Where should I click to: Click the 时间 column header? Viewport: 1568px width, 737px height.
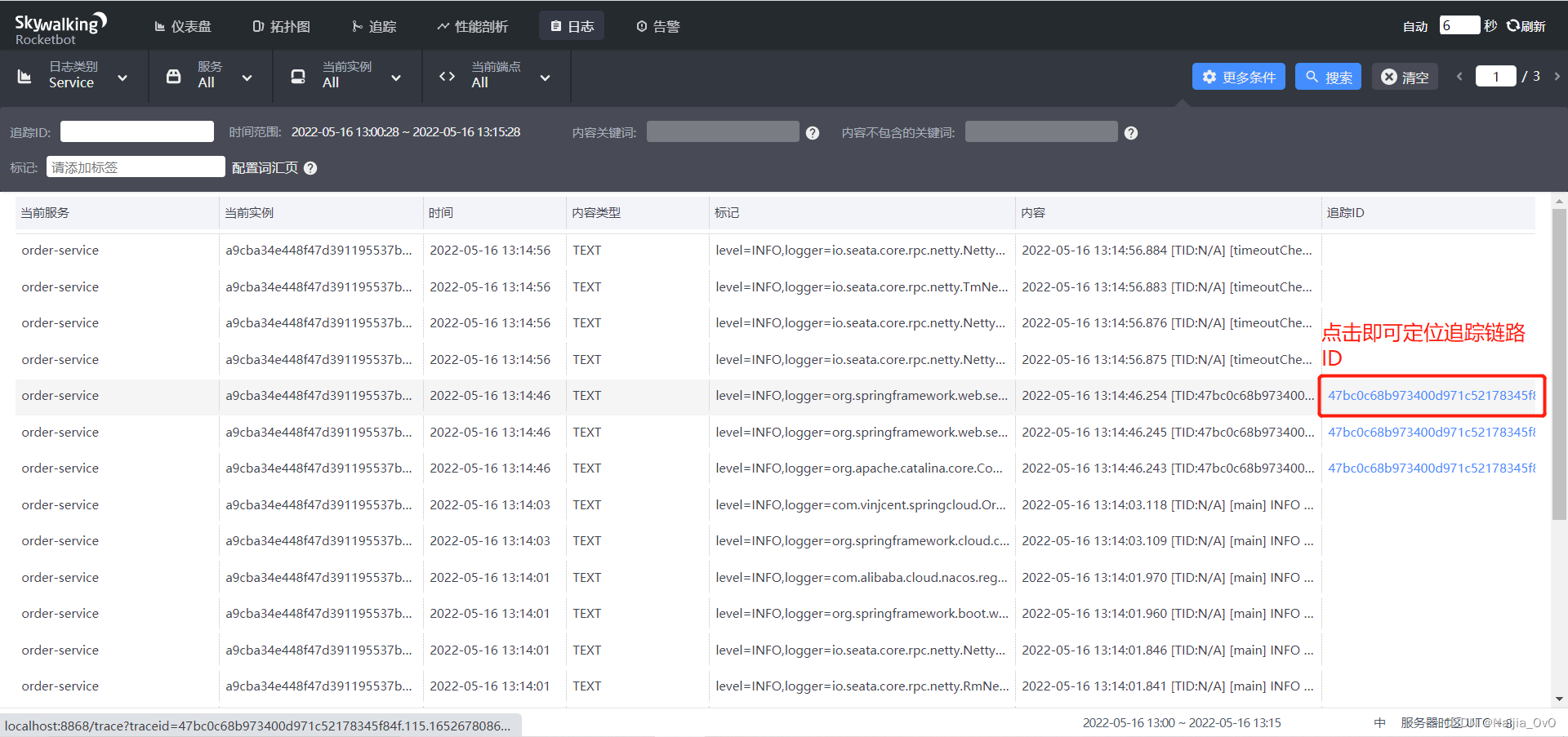click(x=495, y=213)
